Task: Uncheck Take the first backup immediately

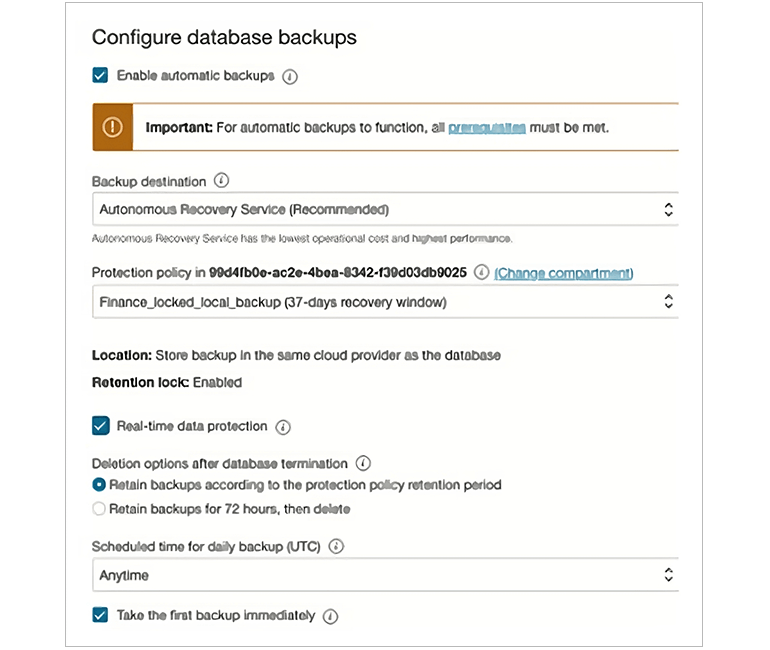Action: pyautogui.click(x=100, y=615)
